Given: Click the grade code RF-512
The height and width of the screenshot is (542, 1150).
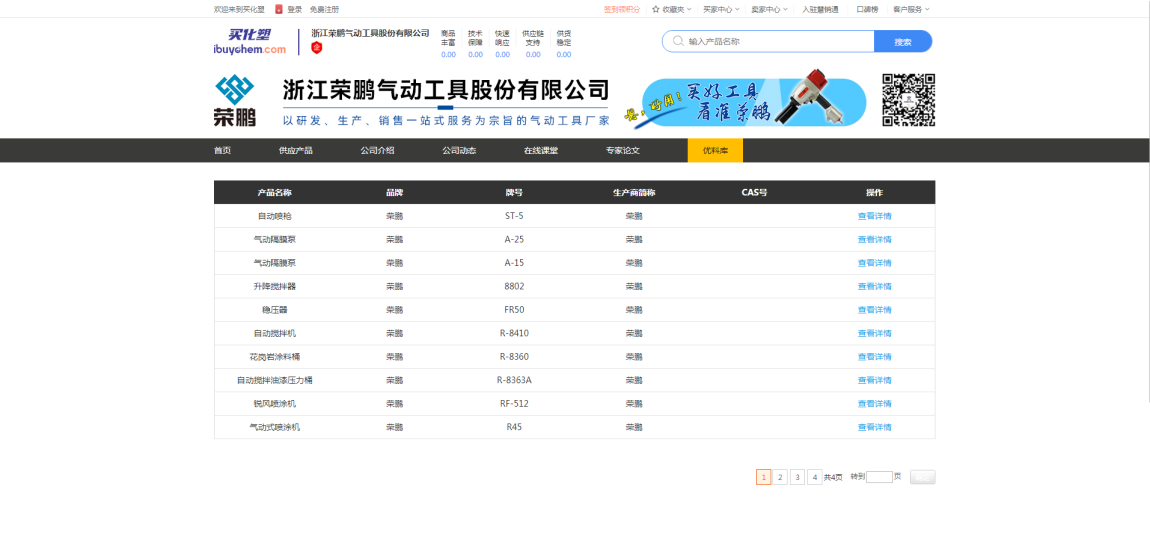Looking at the screenshot, I should pyautogui.click(x=514, y=403).
